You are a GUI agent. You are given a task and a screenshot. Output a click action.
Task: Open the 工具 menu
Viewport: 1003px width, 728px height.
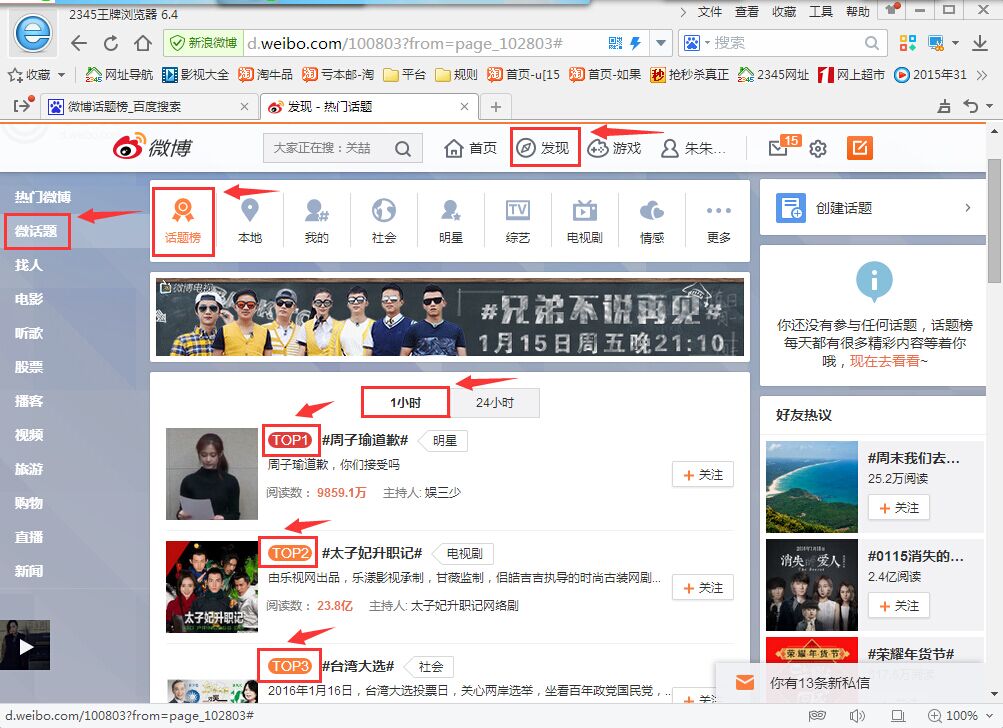821,12
